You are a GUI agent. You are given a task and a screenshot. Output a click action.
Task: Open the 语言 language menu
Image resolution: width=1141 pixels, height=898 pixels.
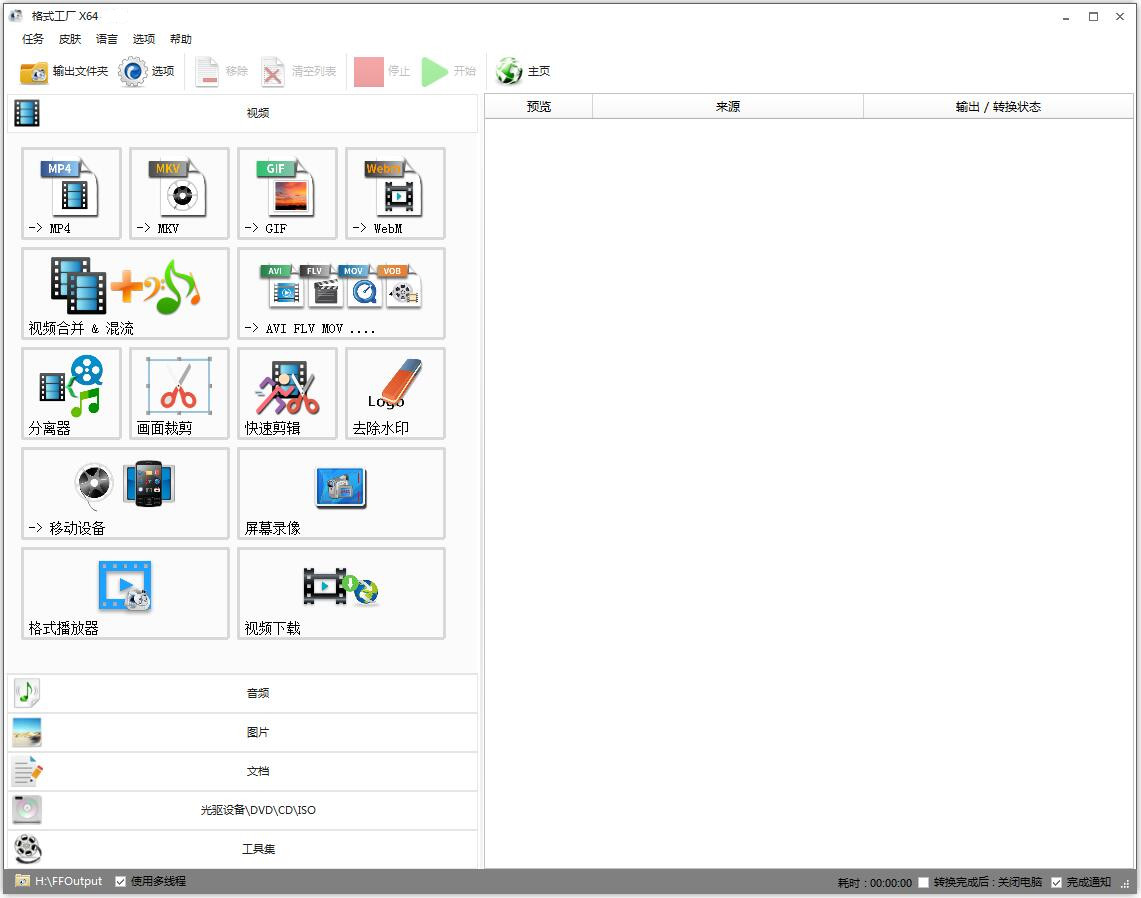(107, 39)
